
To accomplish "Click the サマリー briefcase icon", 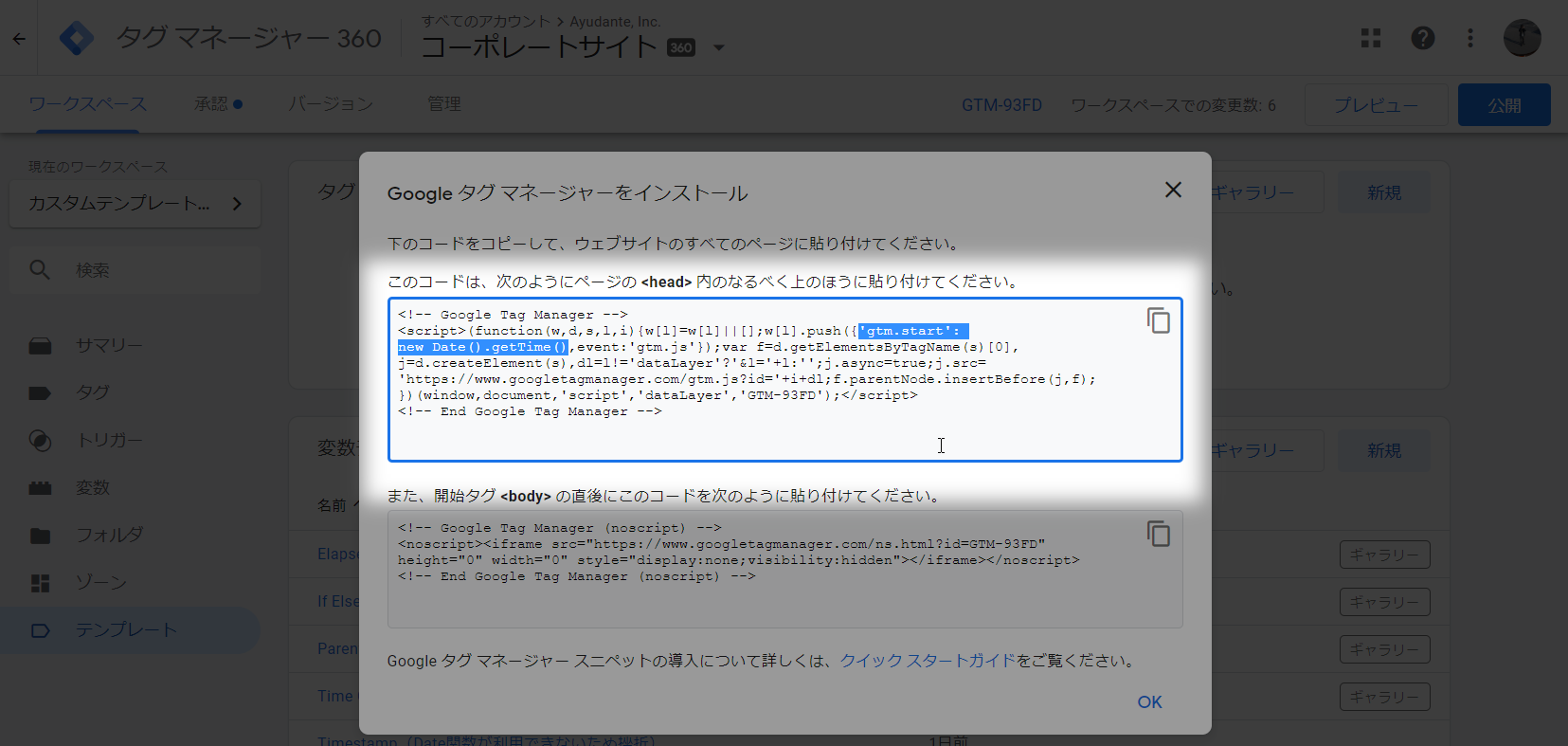I will point(40,345).
